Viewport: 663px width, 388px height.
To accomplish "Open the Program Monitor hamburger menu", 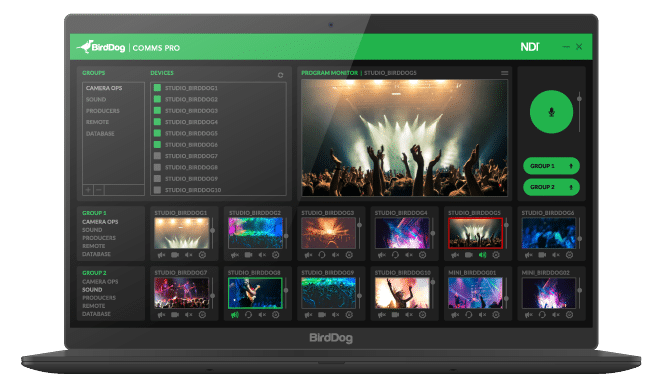I will click(x=504, y=73).
